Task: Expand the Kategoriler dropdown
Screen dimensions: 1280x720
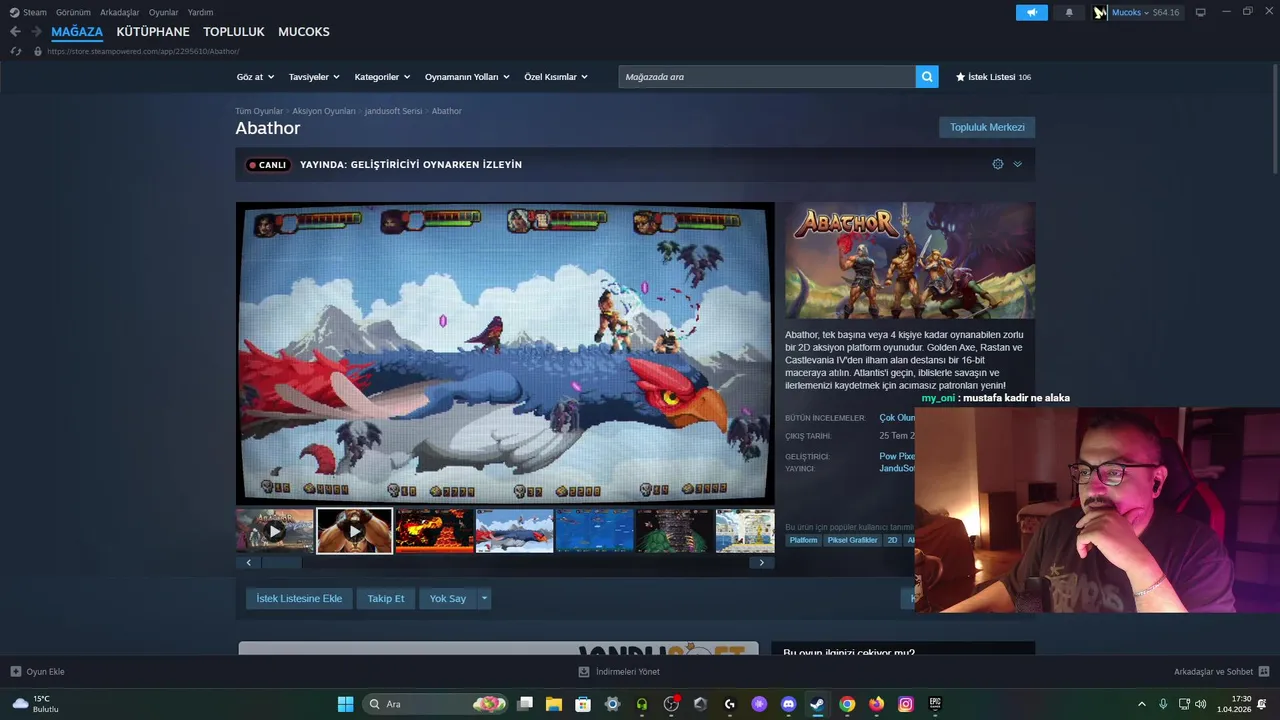Action: tap(383, 77)
